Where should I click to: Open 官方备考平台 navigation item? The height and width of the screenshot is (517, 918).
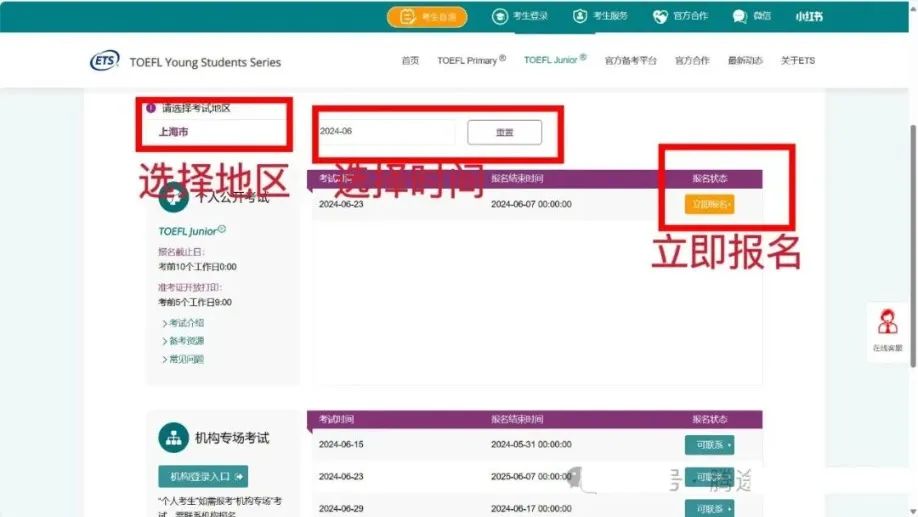click(x=631, y=60)
